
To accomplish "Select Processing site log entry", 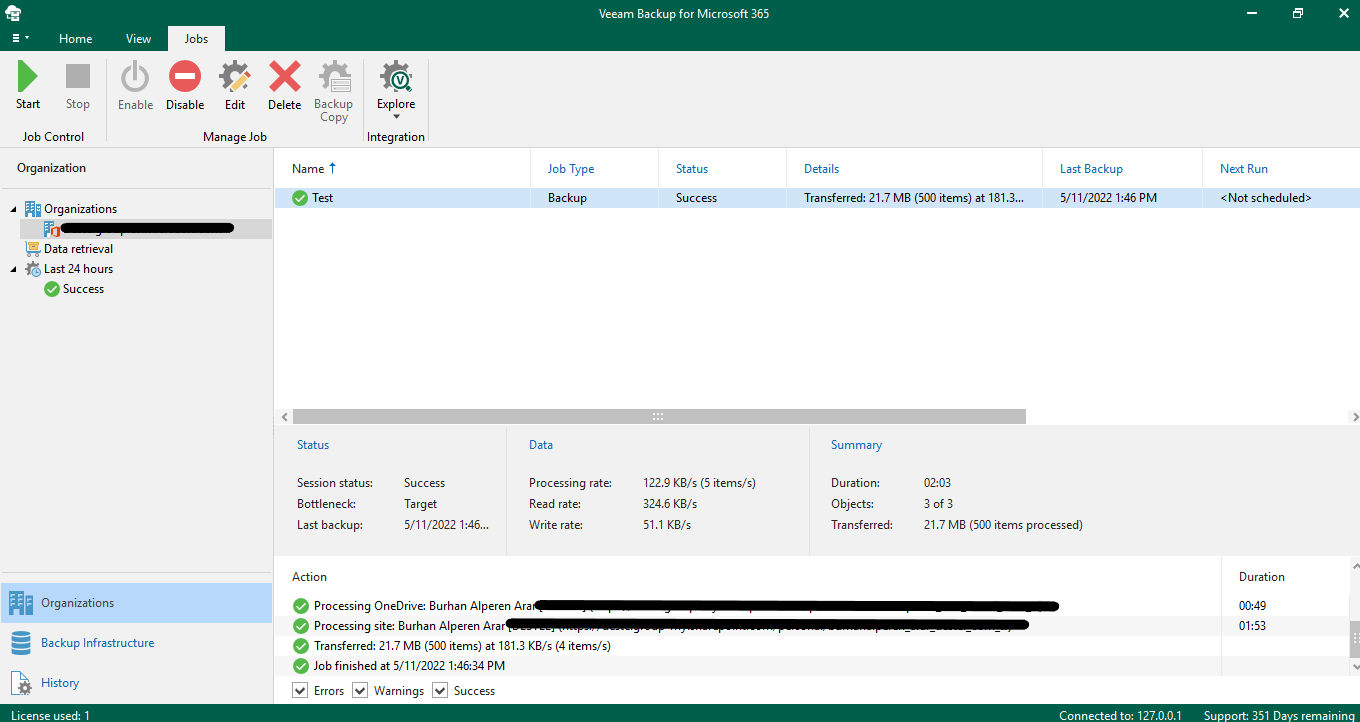I will coord(747,626).
